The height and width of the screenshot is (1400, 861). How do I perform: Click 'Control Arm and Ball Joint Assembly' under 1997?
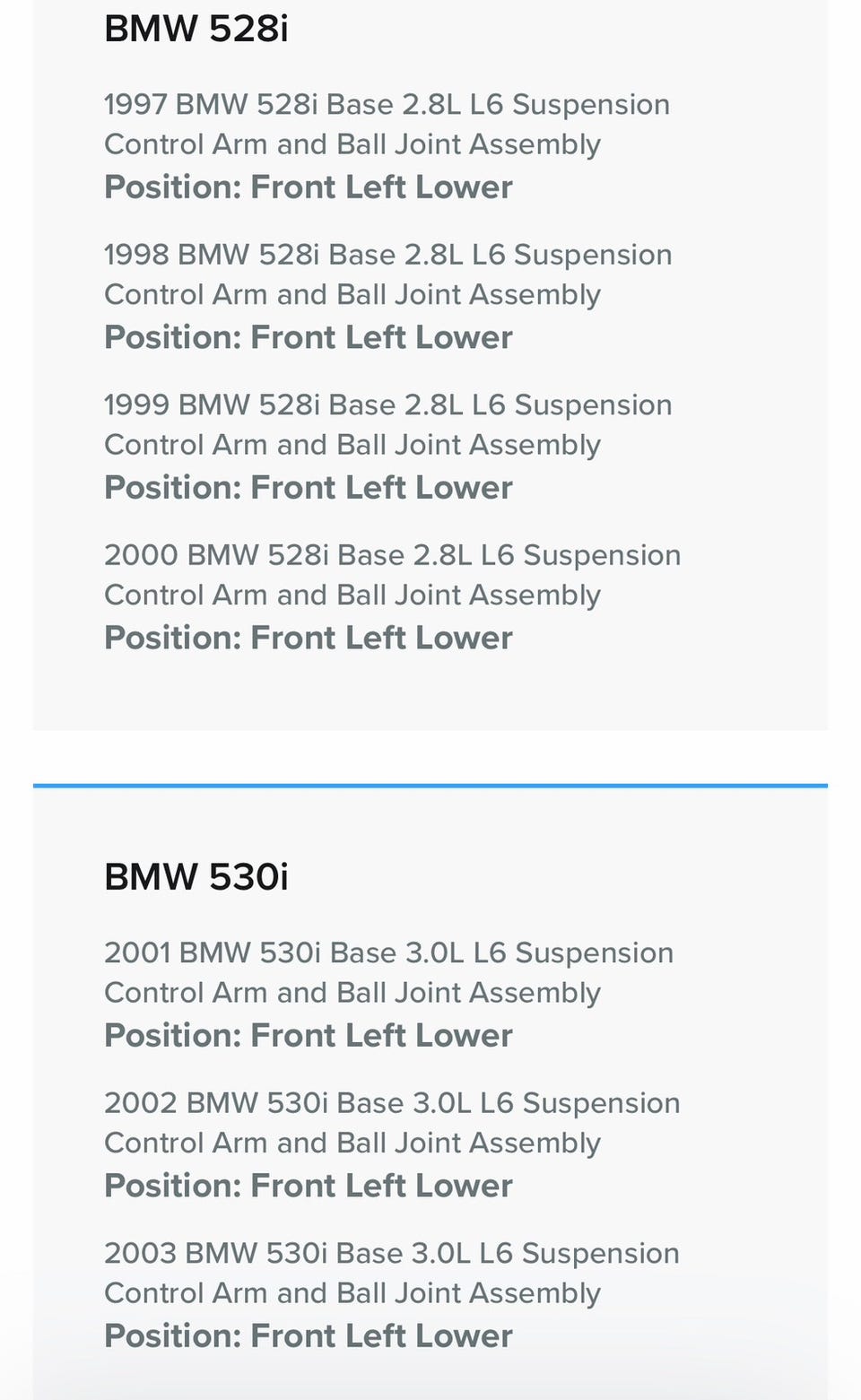tap(352, 144)
